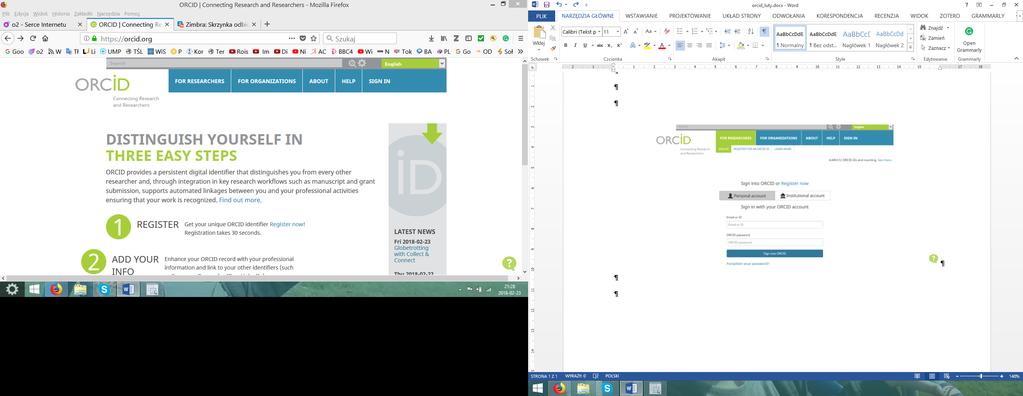Click the Save to Pocket icon in the address bar
Image resolution: width=1023 pixels, height=396 pixels.
(303, 39)
